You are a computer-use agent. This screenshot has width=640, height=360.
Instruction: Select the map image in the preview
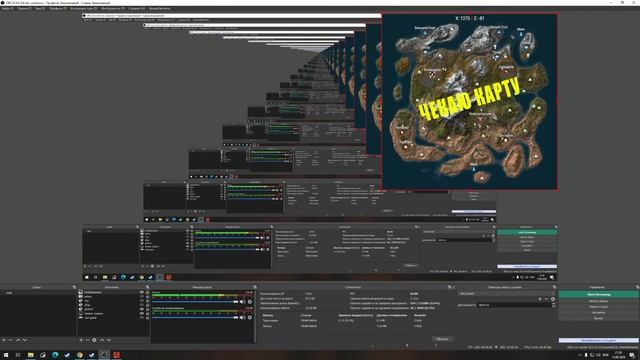pos(469,101)
